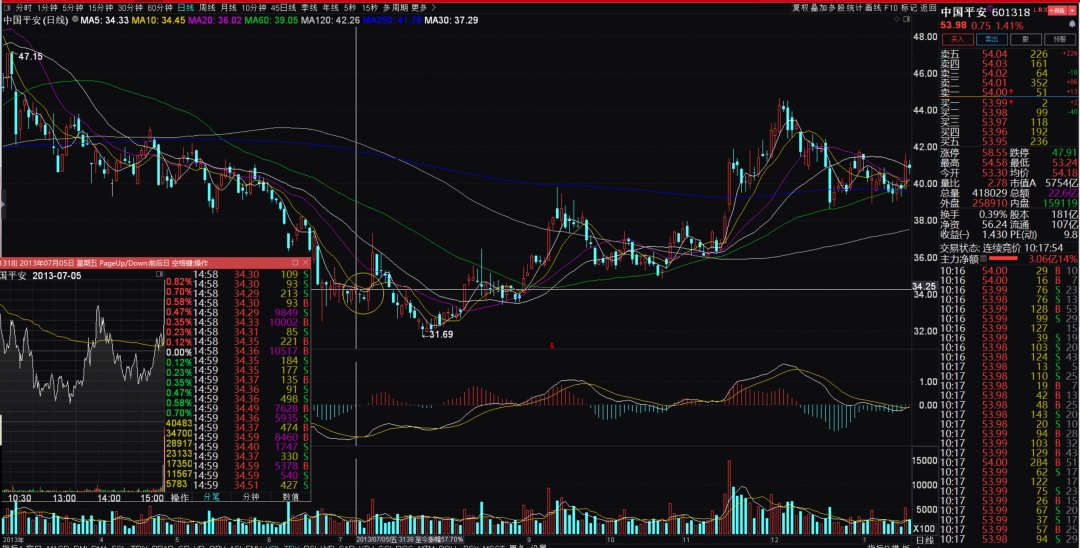Open the 统计 statistics menu

(x=855, y=8)
